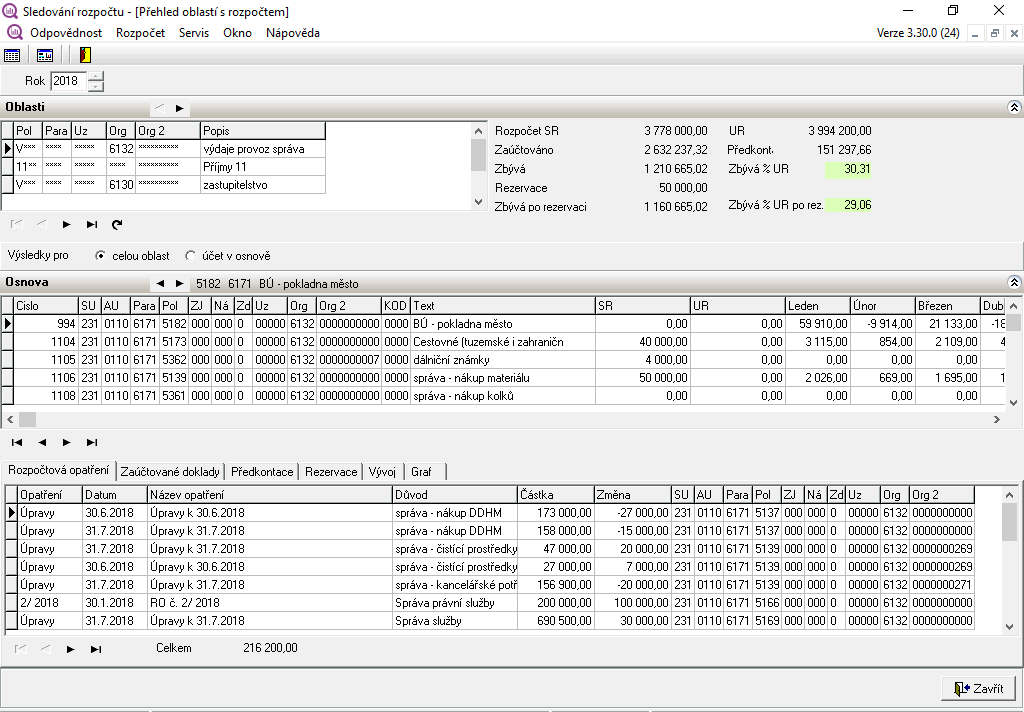Decrease the Rok year spinner value
Screen dimensions: 1024x712
[x=96, y=86]
